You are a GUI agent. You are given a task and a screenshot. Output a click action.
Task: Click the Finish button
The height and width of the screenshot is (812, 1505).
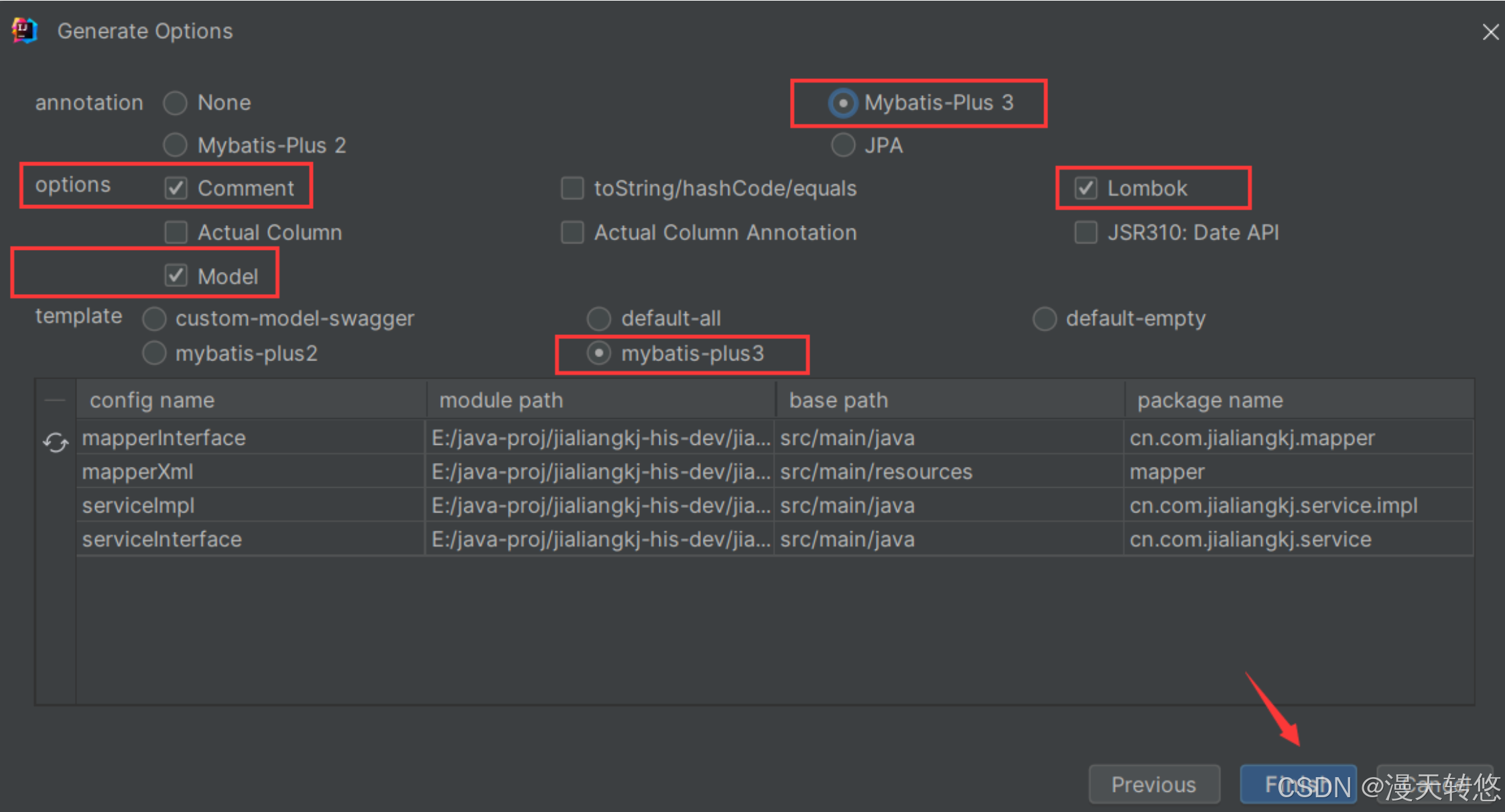pyautogui.click(x=1297, y=784)
